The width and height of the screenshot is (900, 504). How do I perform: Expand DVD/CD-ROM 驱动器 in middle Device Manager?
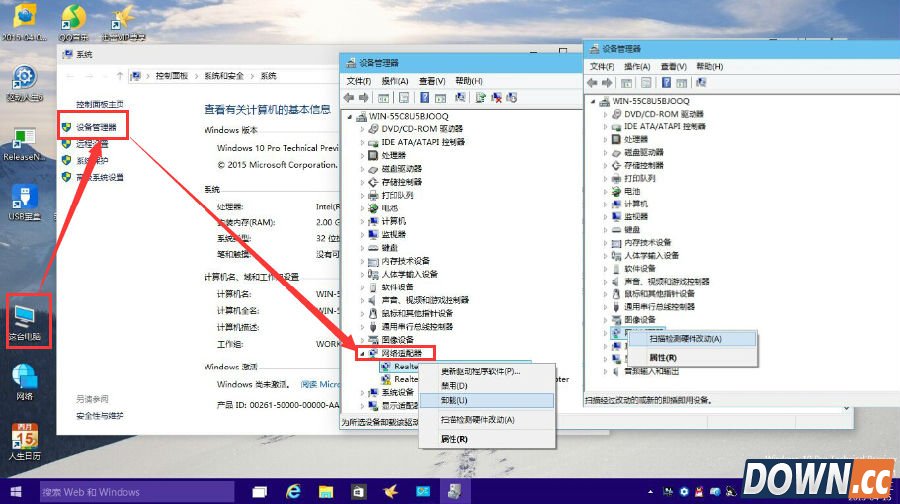[362, 129]
